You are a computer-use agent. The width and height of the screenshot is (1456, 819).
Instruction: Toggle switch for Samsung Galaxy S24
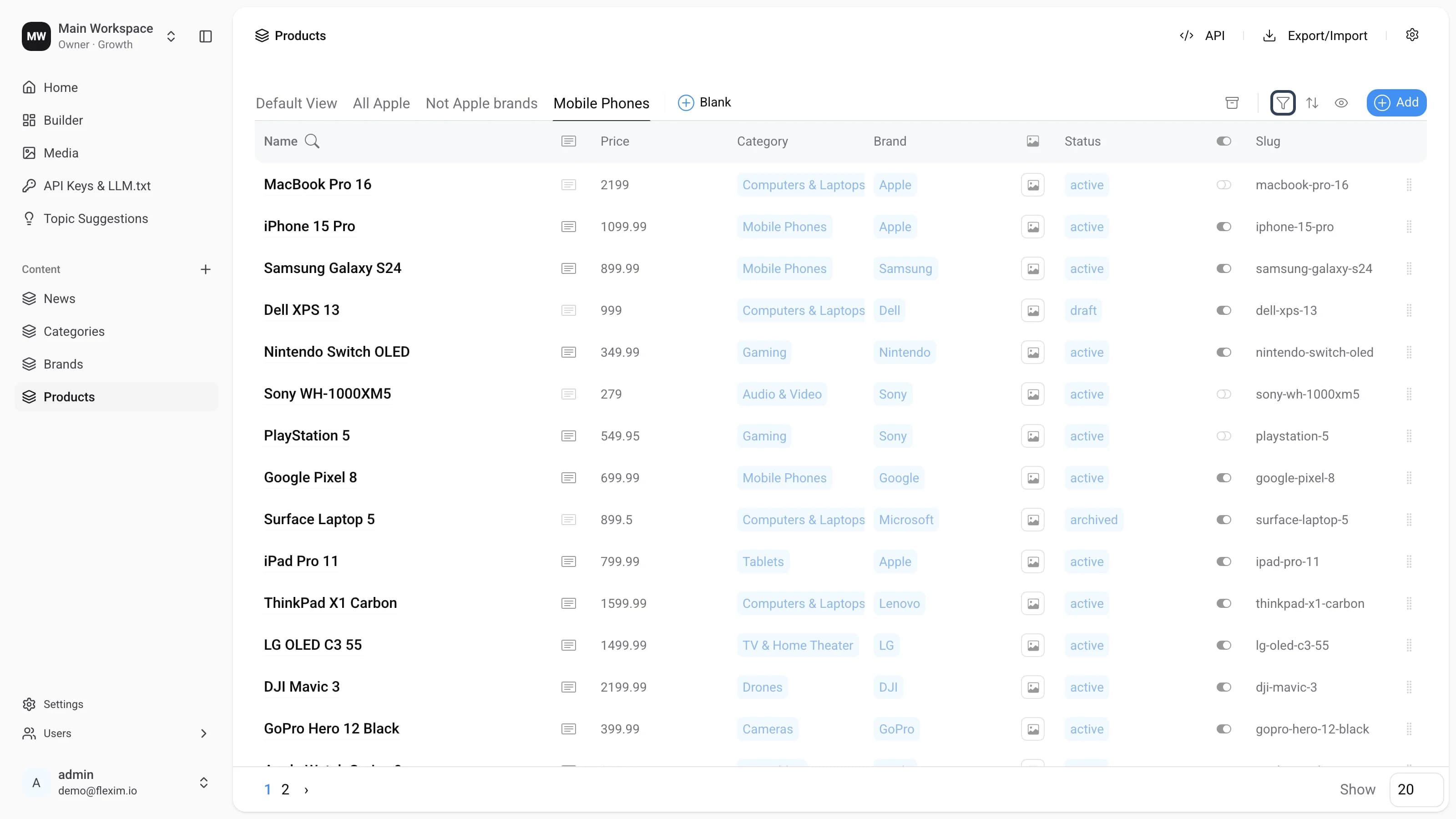point(1223,268)
